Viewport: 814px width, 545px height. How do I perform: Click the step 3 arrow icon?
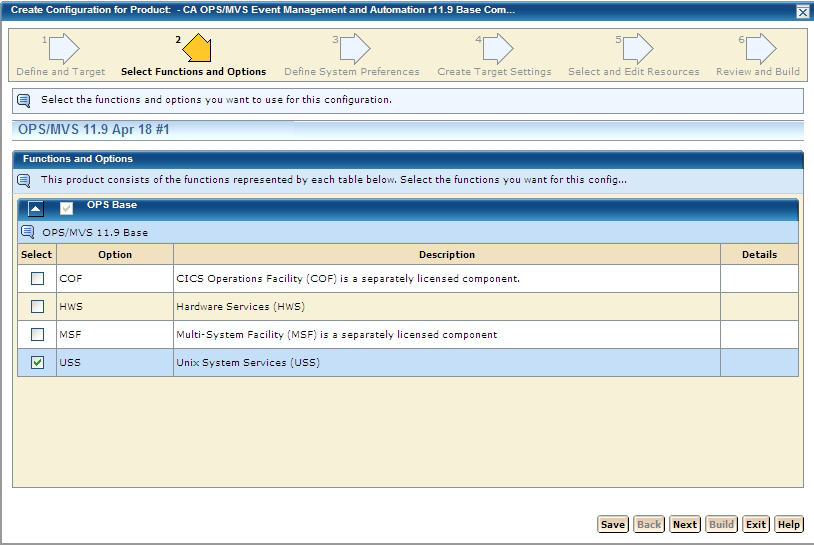[355, 48]
